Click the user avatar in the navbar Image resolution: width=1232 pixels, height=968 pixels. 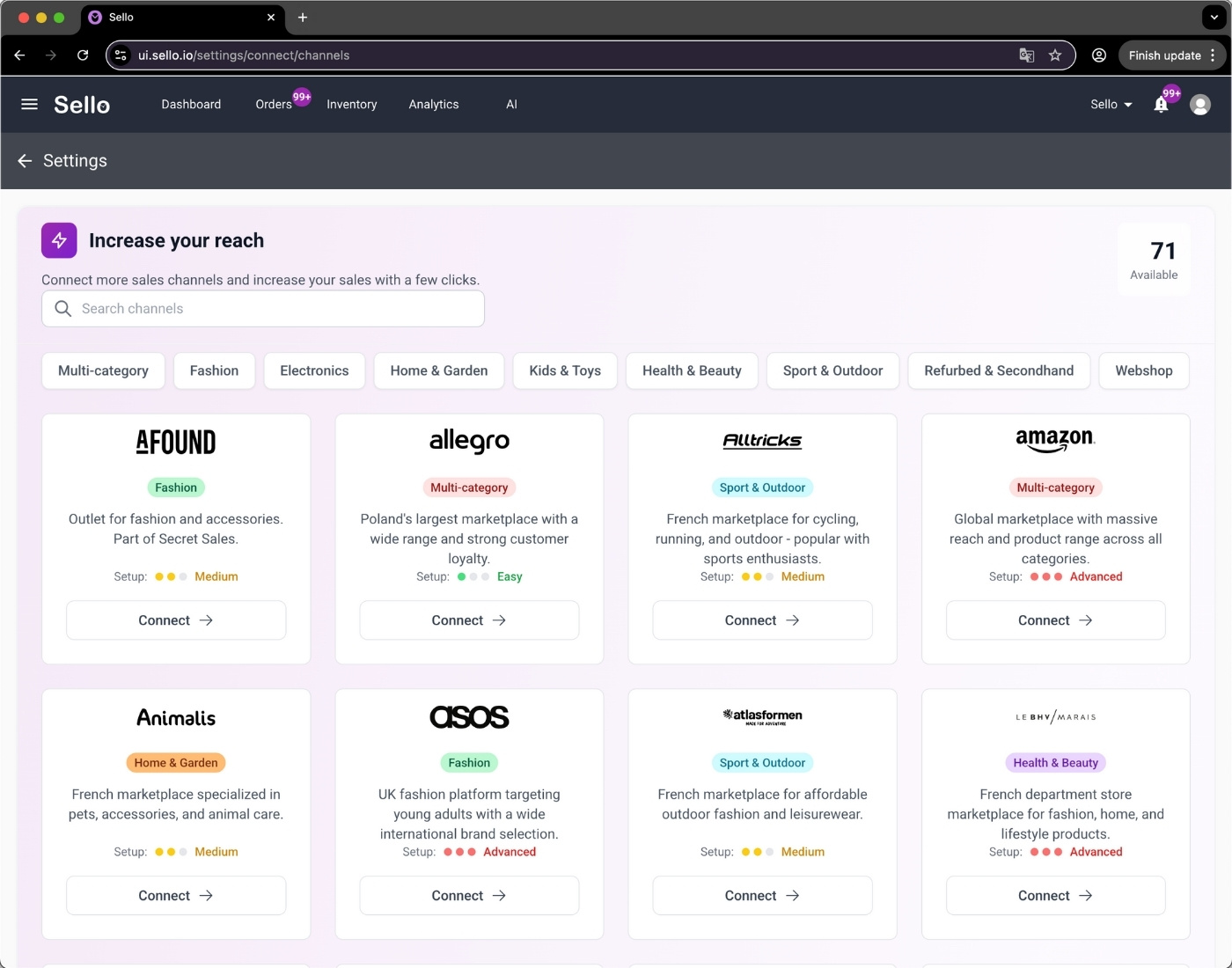[1200, 104]
